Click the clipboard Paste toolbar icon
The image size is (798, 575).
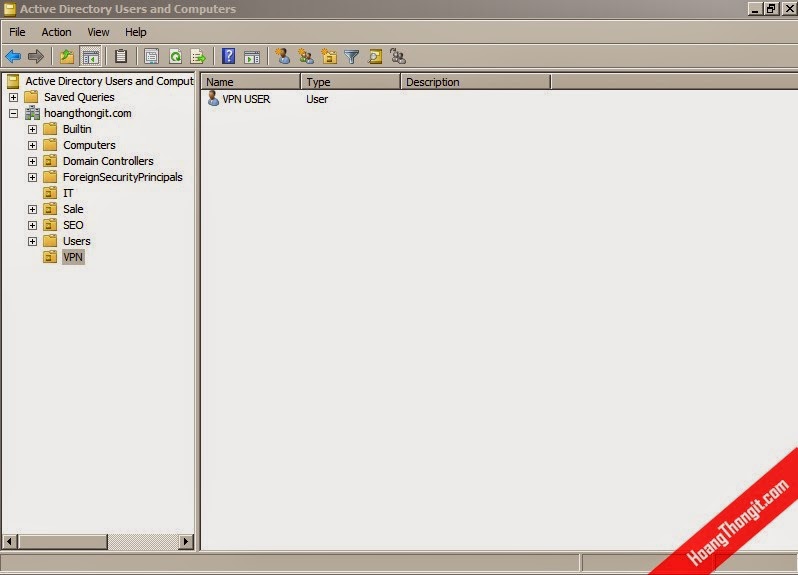coord(121,56)
